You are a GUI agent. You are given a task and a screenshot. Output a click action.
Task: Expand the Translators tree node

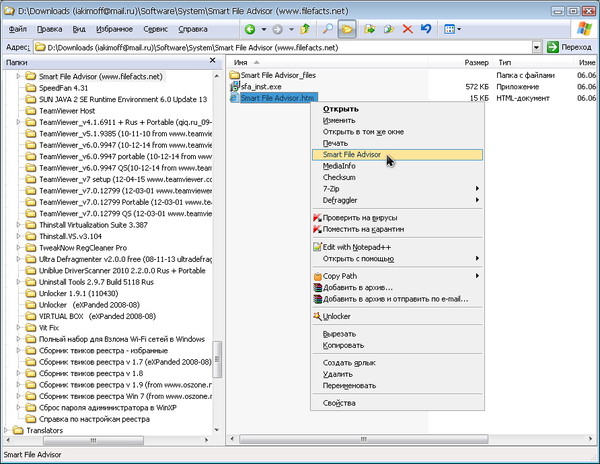point(5,430)
